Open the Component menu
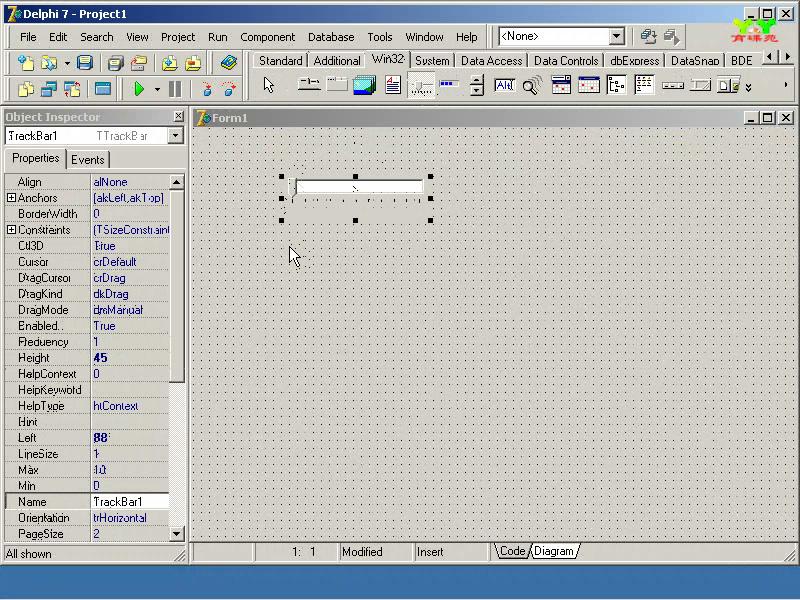Screen dimensions: 800x600 click(x=267, y=37)
